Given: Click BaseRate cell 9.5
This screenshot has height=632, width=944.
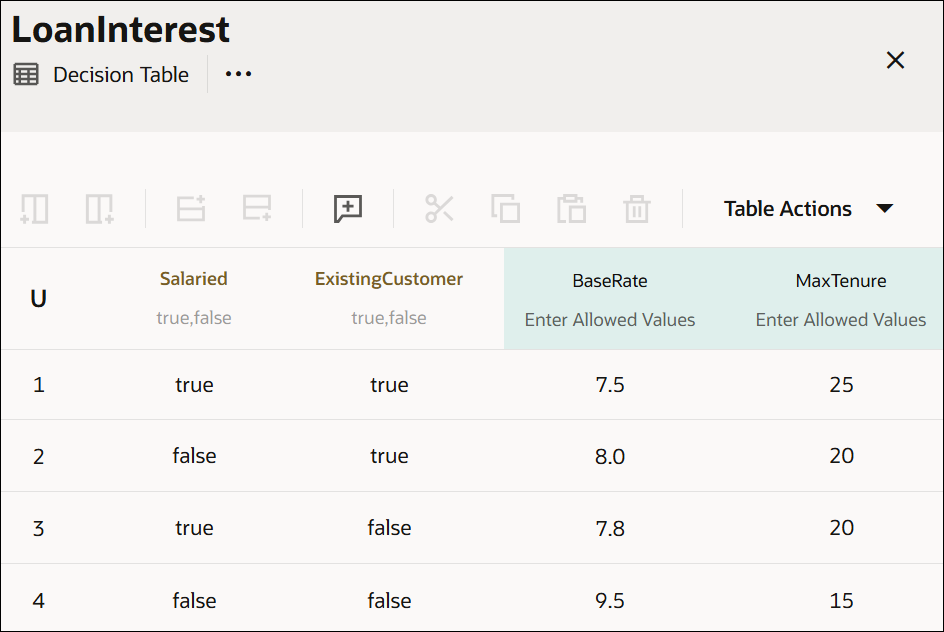Looking at the screenshot, I should pos(610,601).
